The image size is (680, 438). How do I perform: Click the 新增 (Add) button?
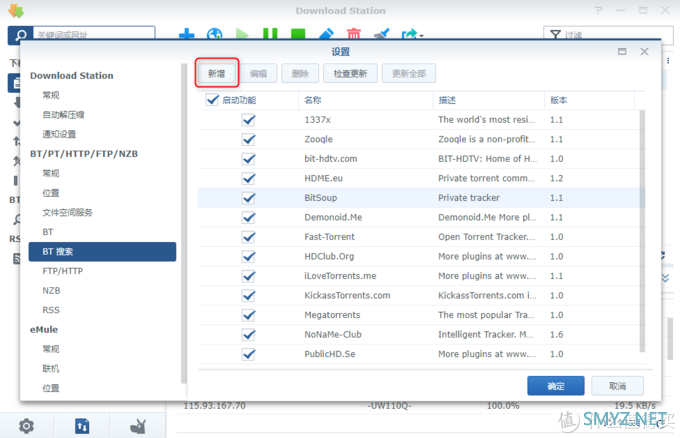coord(216,73)
